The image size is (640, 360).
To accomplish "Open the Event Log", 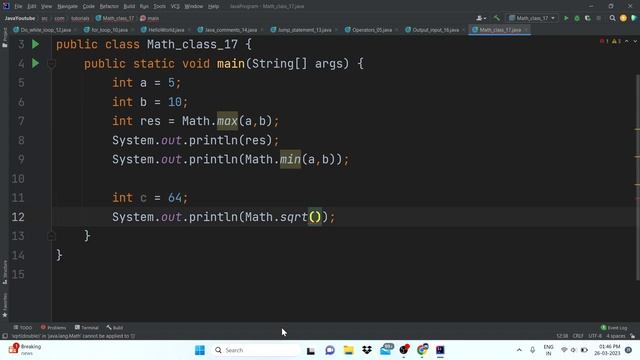I will pos(614,327).
